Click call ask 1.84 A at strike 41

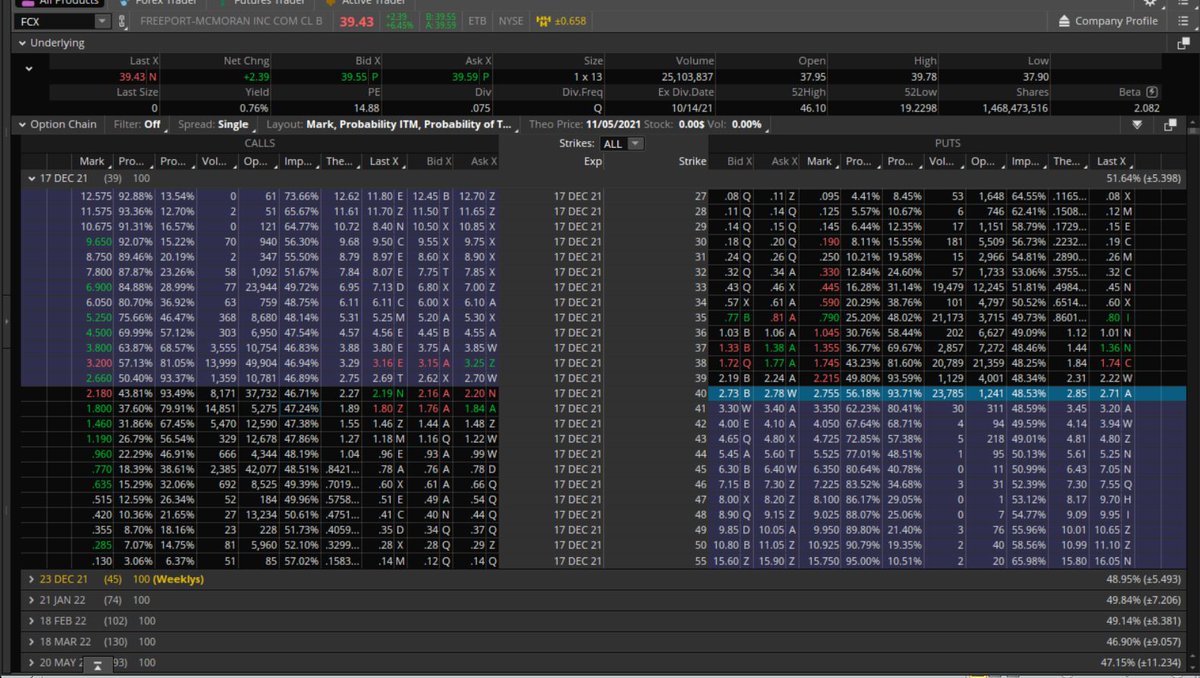click(x=479, y=409)
